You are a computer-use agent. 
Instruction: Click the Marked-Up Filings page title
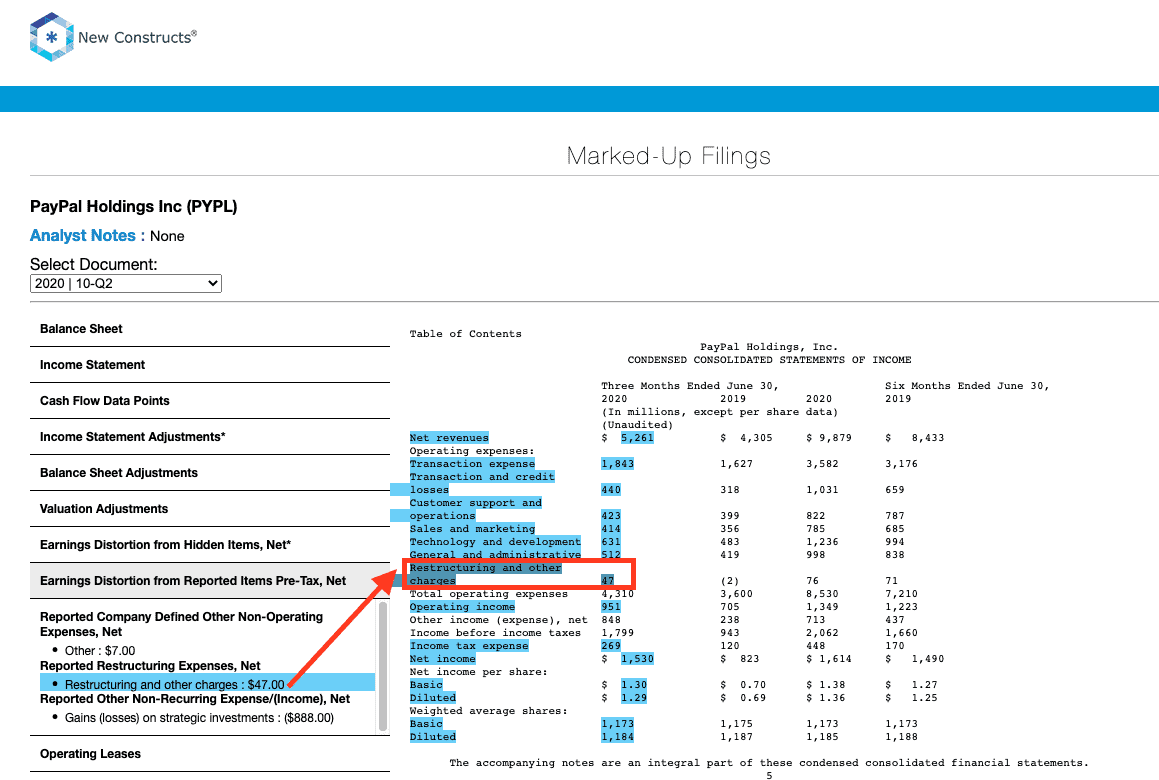[x=668, y=156]
